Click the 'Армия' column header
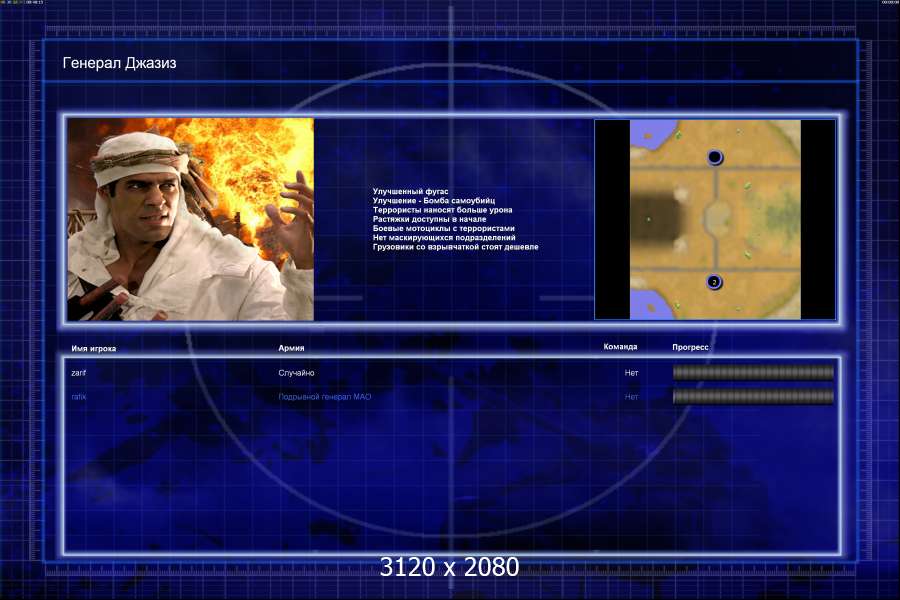The height and width of the screenshot is (600, 900). tap(291, 348)
